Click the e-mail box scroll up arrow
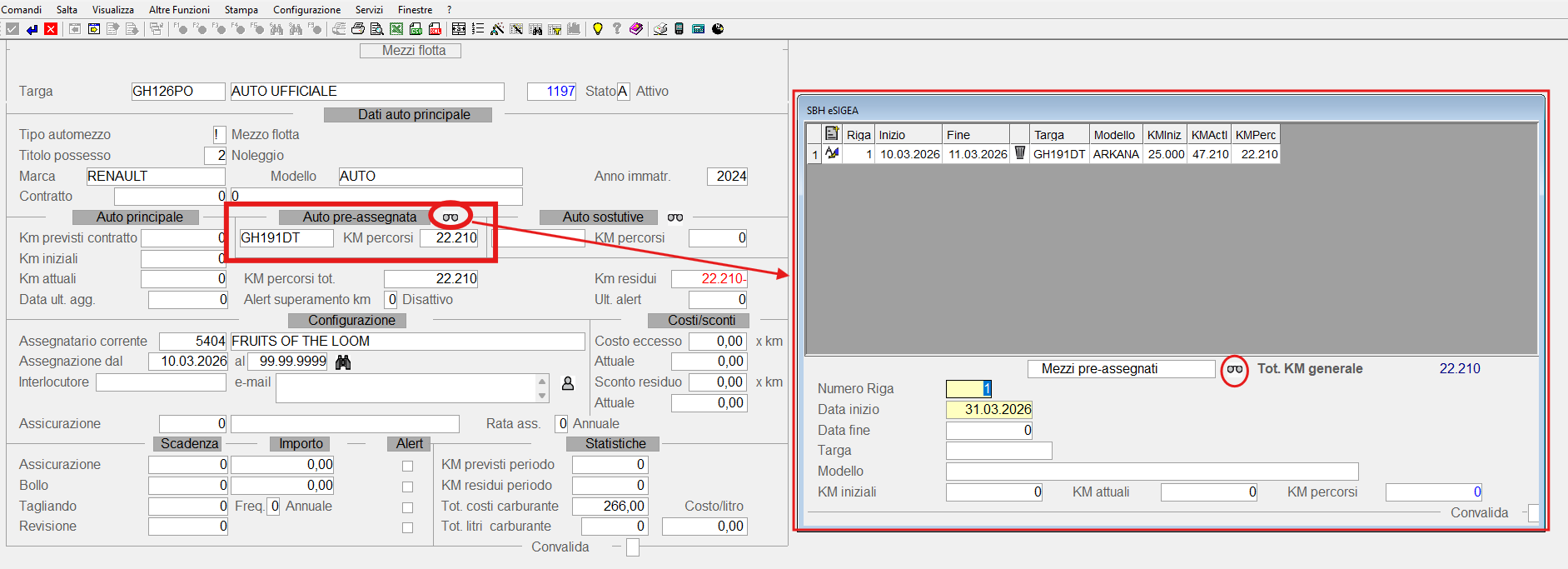This screenshot has width=1568, height=569. pos(542,381)
